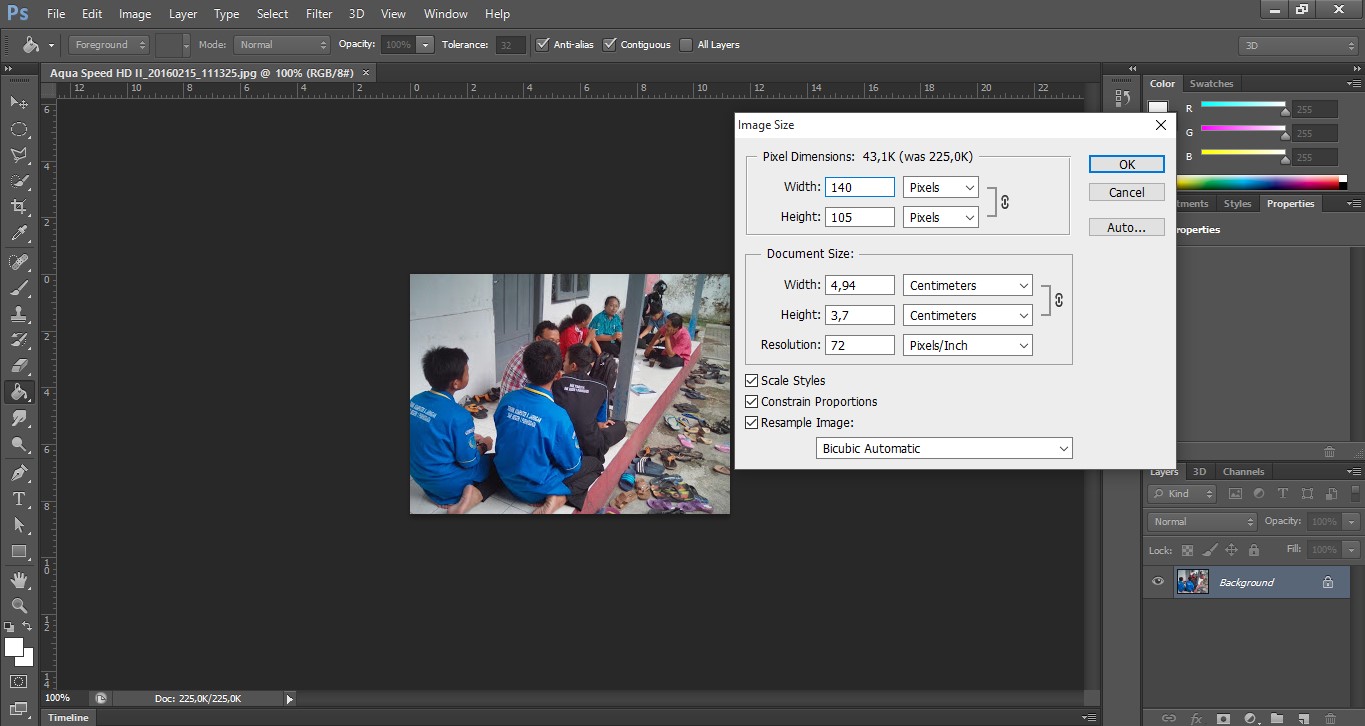Click the add layer style fx icon
1365x726 pixels.
tap(1196, 717)
